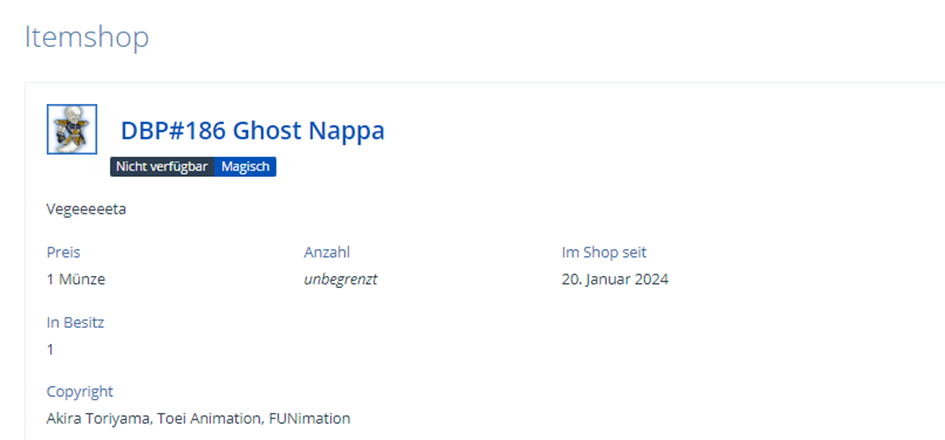Screen dimensions: 945x440
Task: Click the 'In Besitz' label
Action: pyautogui.click(x=75, y=322)
